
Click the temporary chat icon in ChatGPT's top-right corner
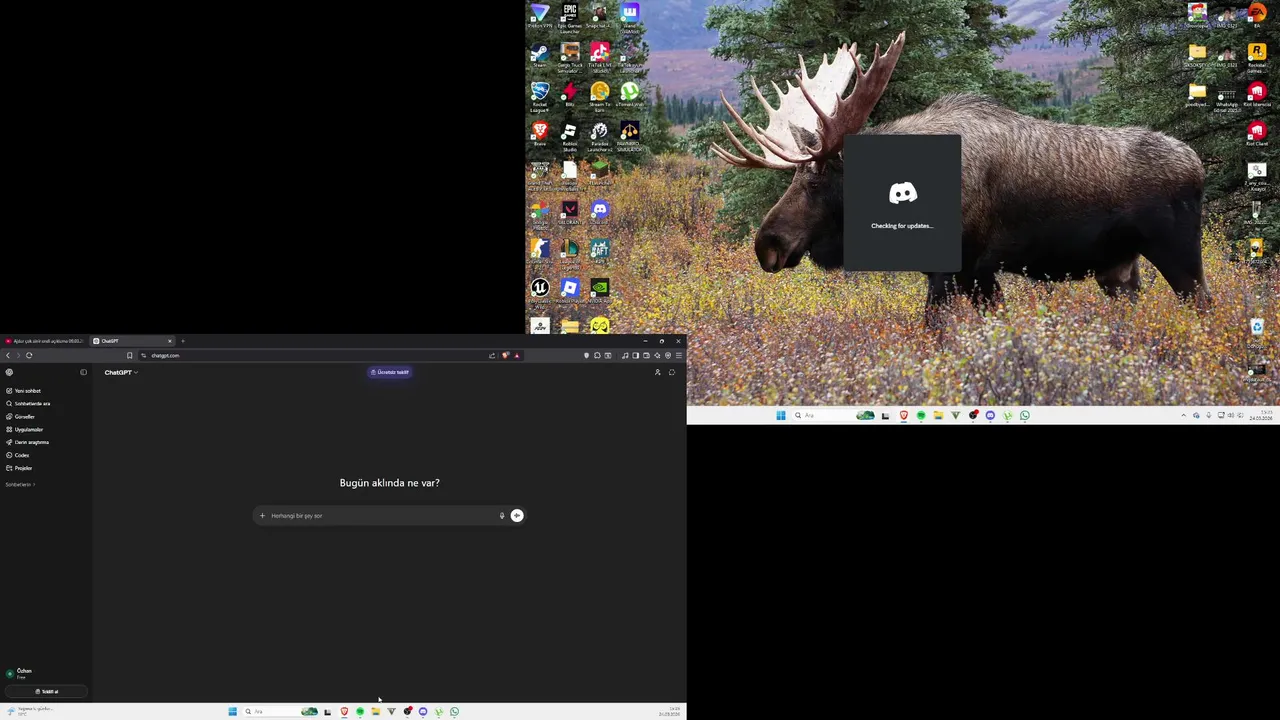tap(672, 372)
